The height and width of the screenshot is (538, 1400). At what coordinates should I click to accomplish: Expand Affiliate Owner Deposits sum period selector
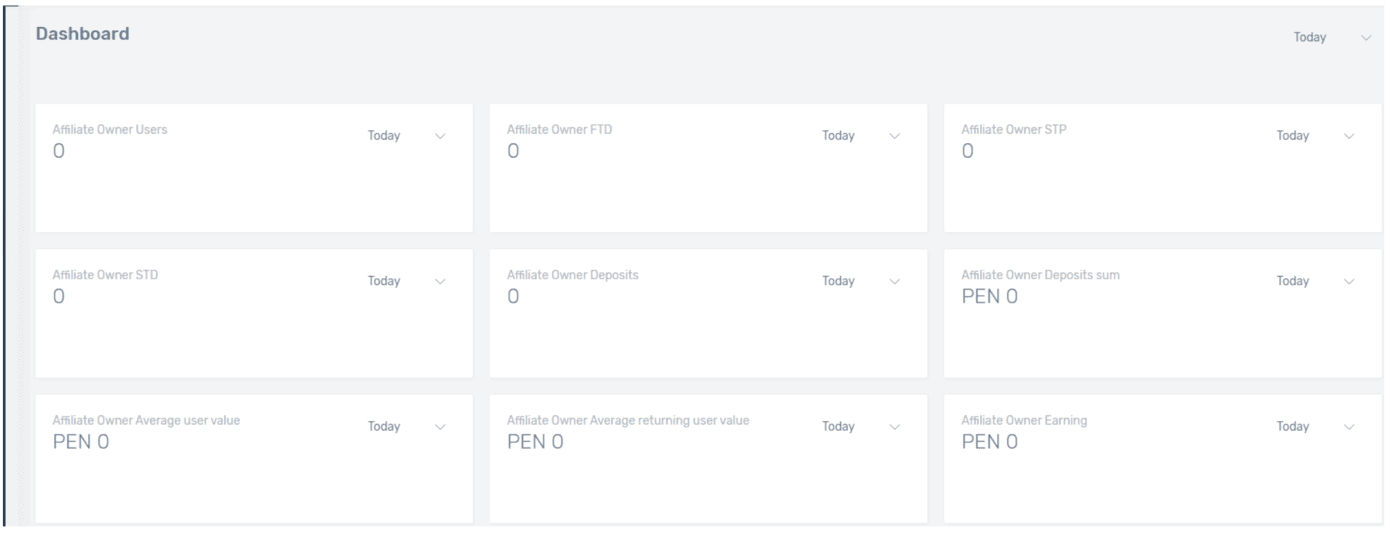coord(1293,281)
